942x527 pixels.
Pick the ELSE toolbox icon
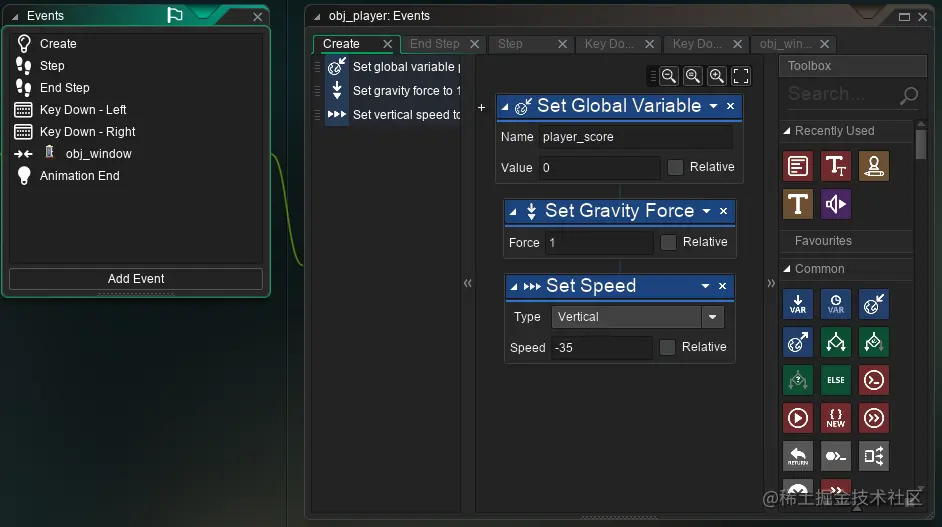pyautogui.click(x=836, y=380)
